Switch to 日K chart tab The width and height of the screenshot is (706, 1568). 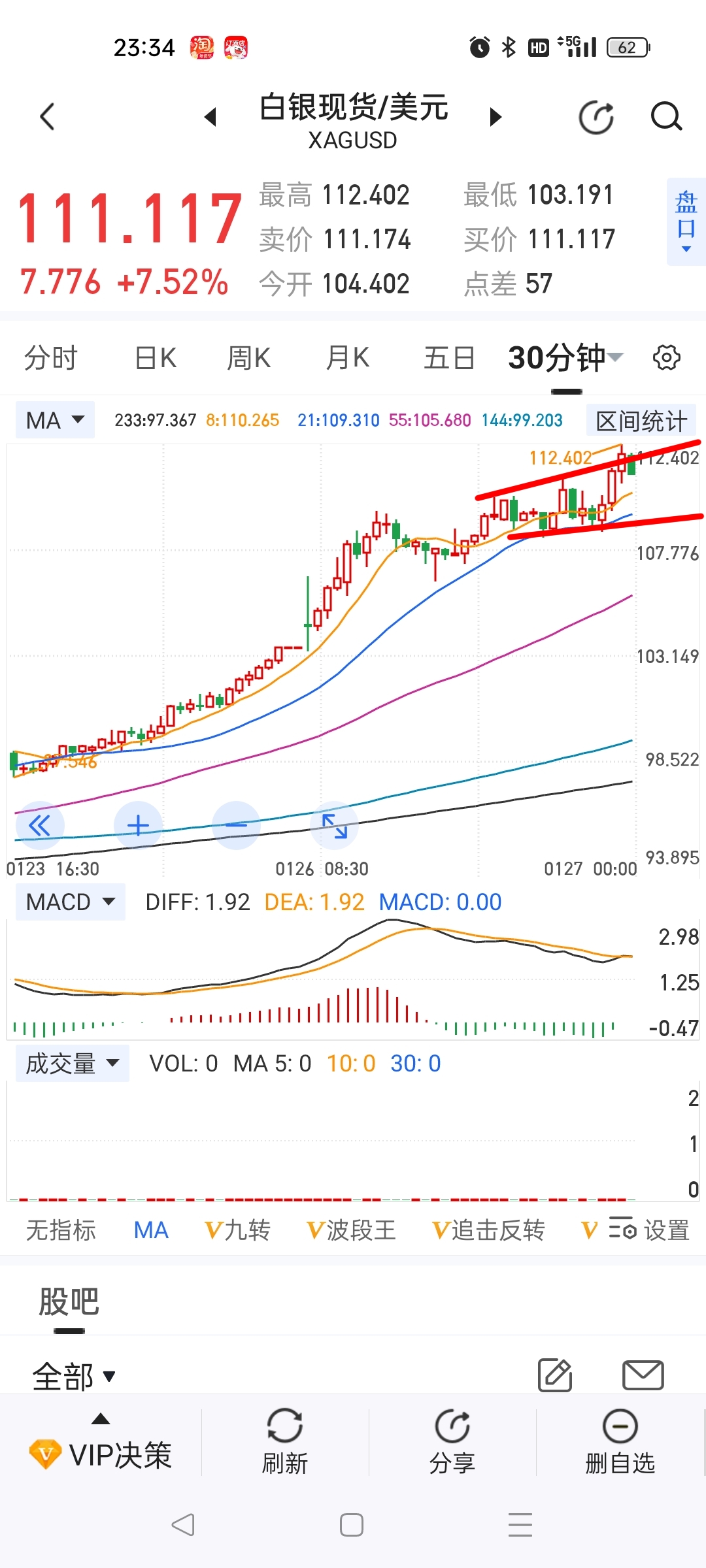coord(156,358)
